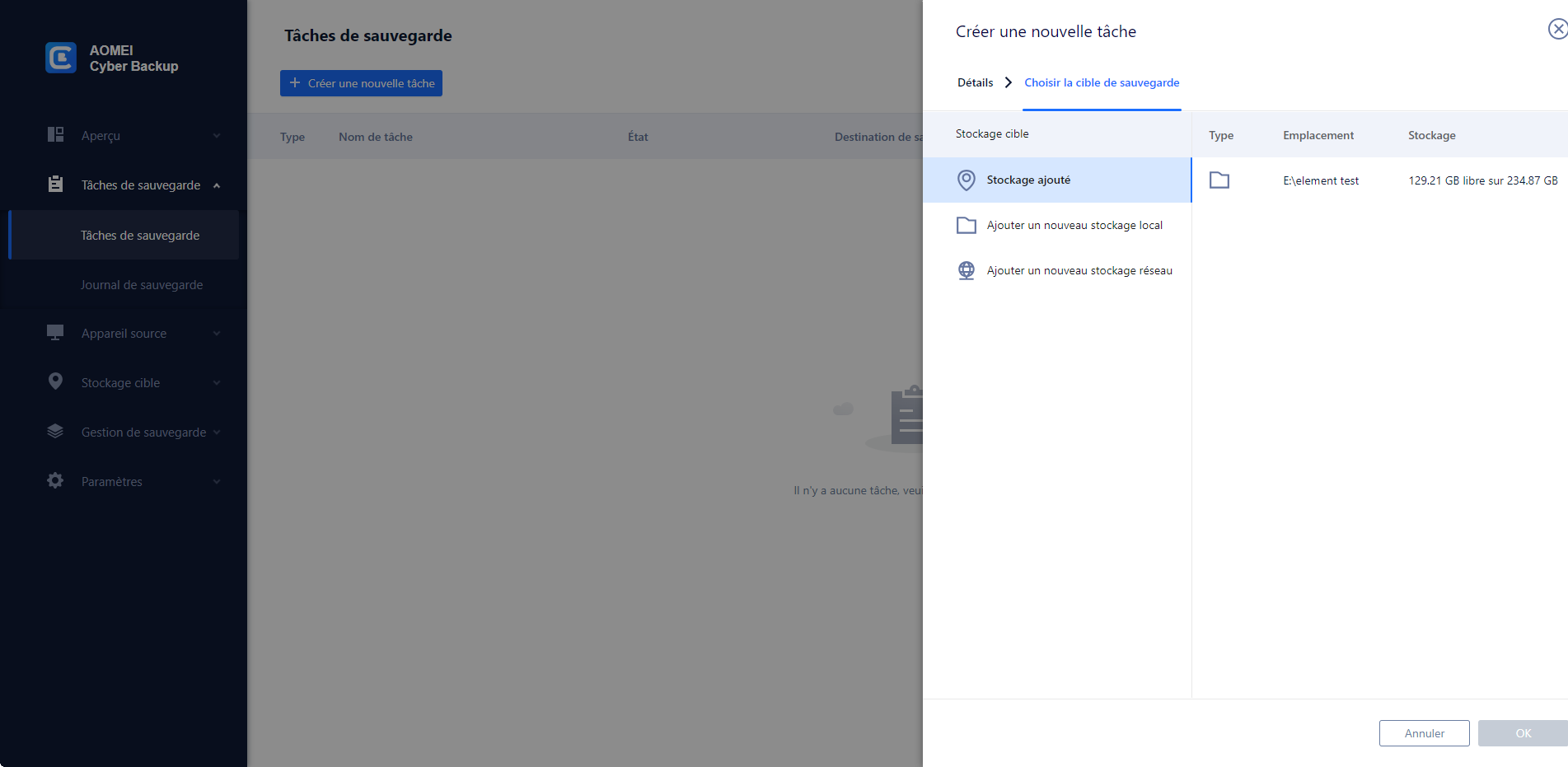Screen dimensions: 1568x767
Task: Select Ajouter un nouveau stockage local
Action: click(1074, 225)
